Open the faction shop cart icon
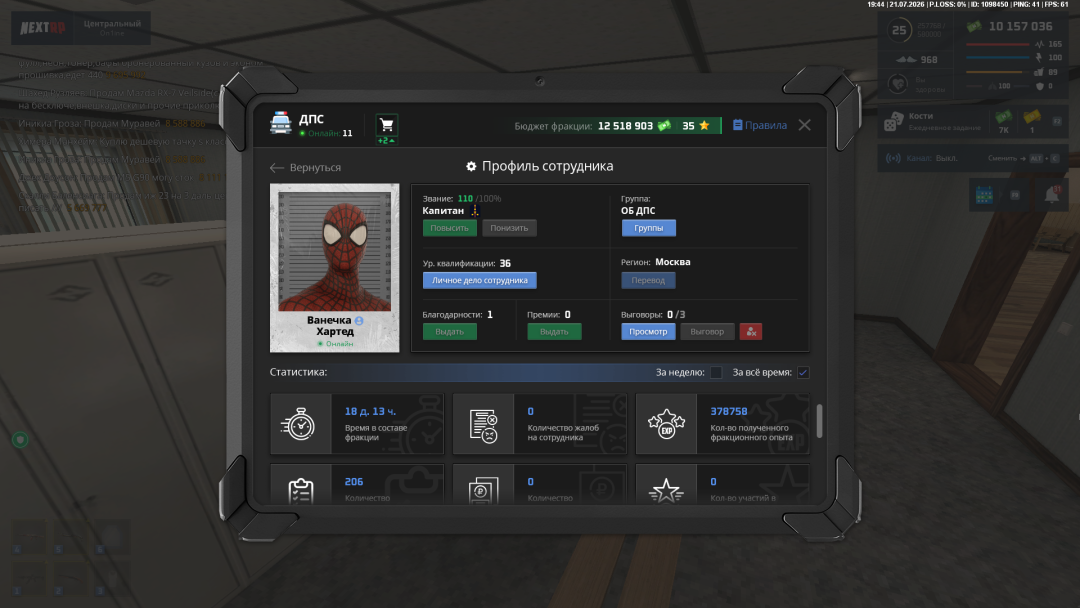Screen dimensions: 1080x608 [x=386, y=125]
